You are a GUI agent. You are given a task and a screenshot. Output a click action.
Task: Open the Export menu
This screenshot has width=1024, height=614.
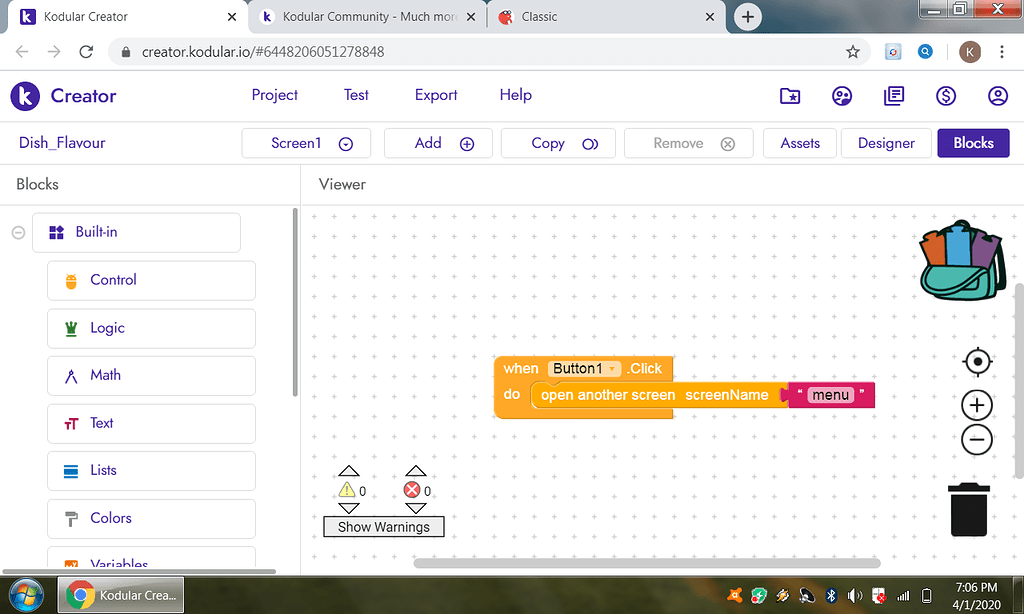coord(435,95)
